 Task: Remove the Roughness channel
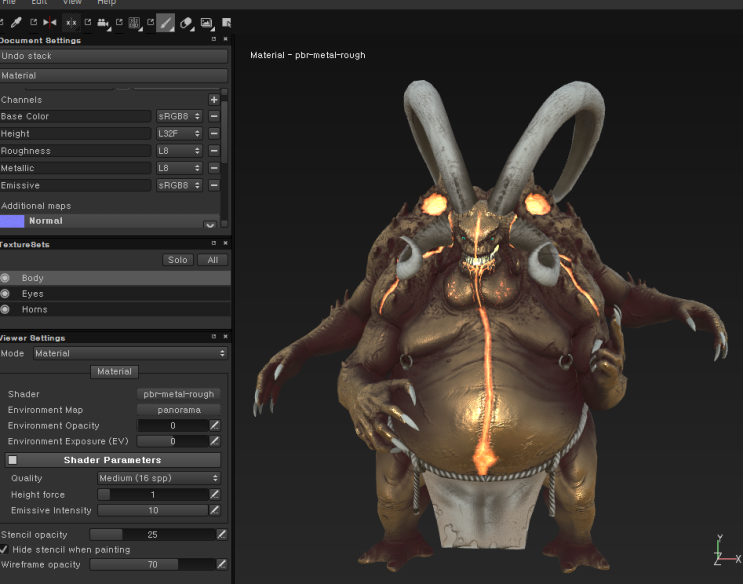214,151
